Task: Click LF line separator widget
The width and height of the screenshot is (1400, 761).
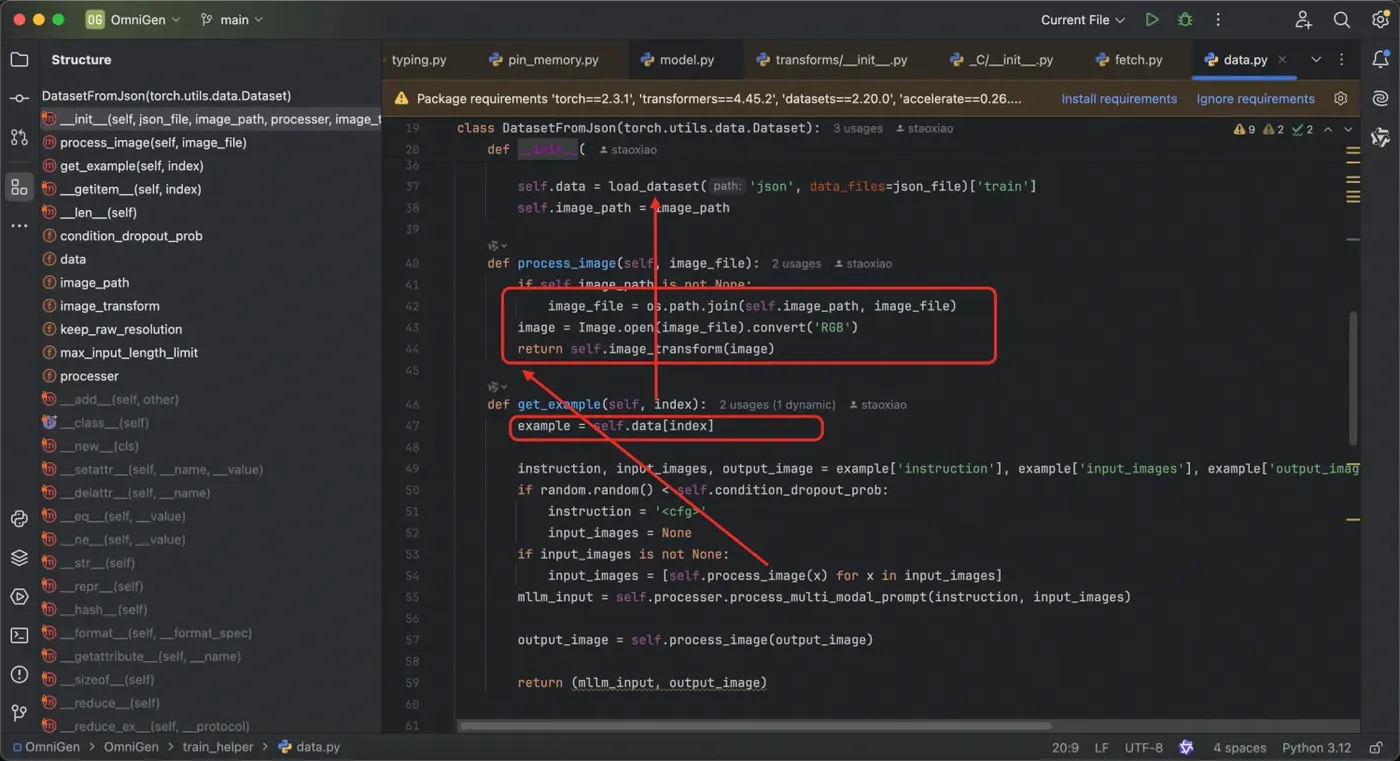Action: 1101,747
